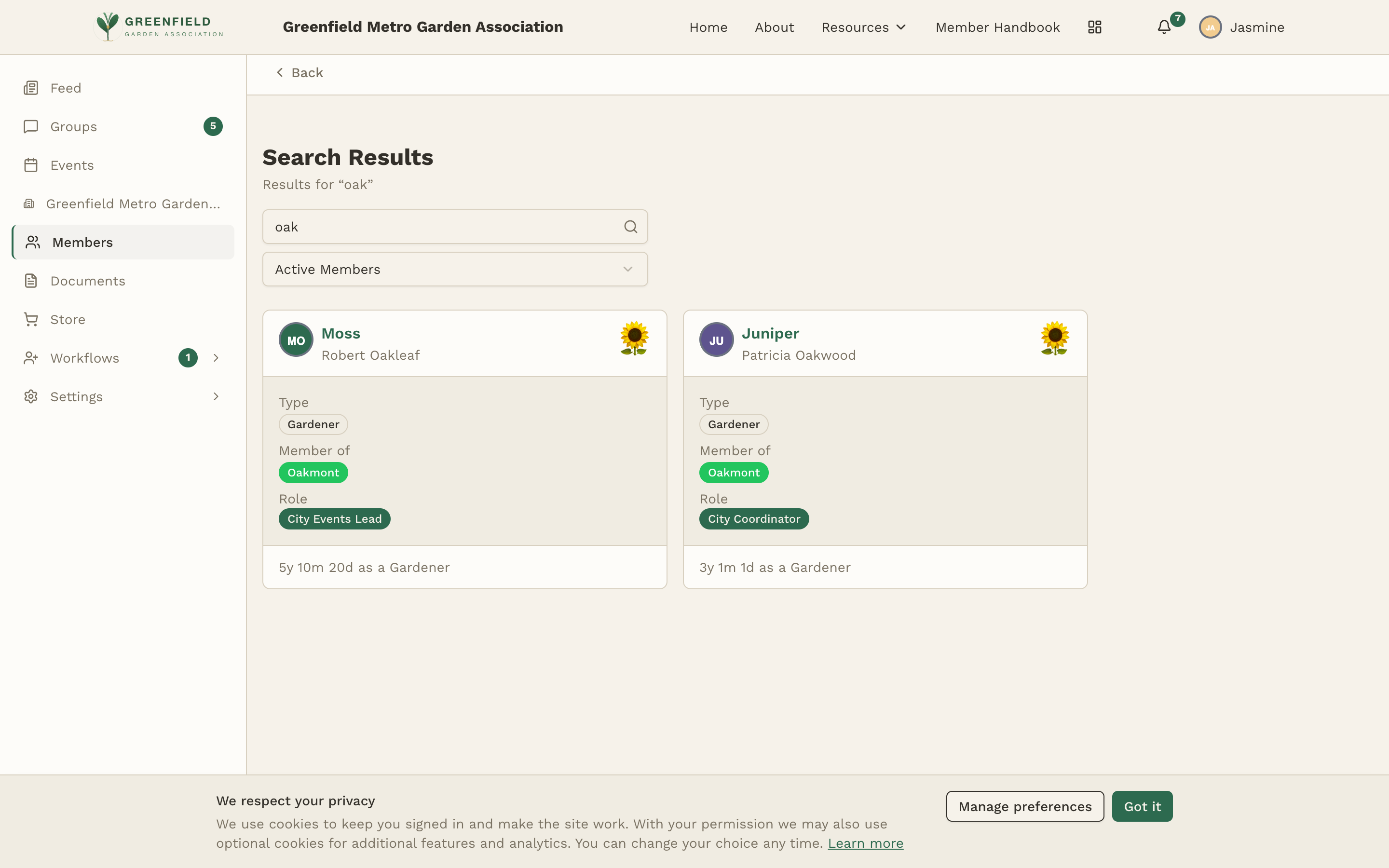The height and width of the screenshot is (868, 1389).
Task: Open the Active Members filter dropdown
Action: coord(455,269)
